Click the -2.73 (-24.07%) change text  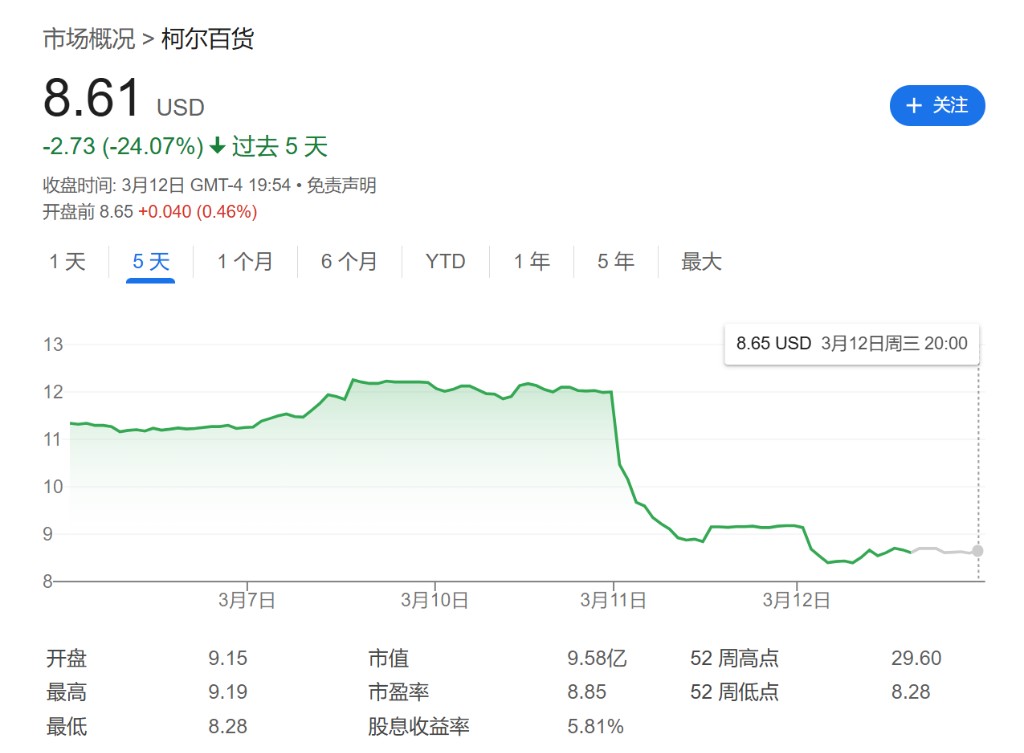pos(123,146)
